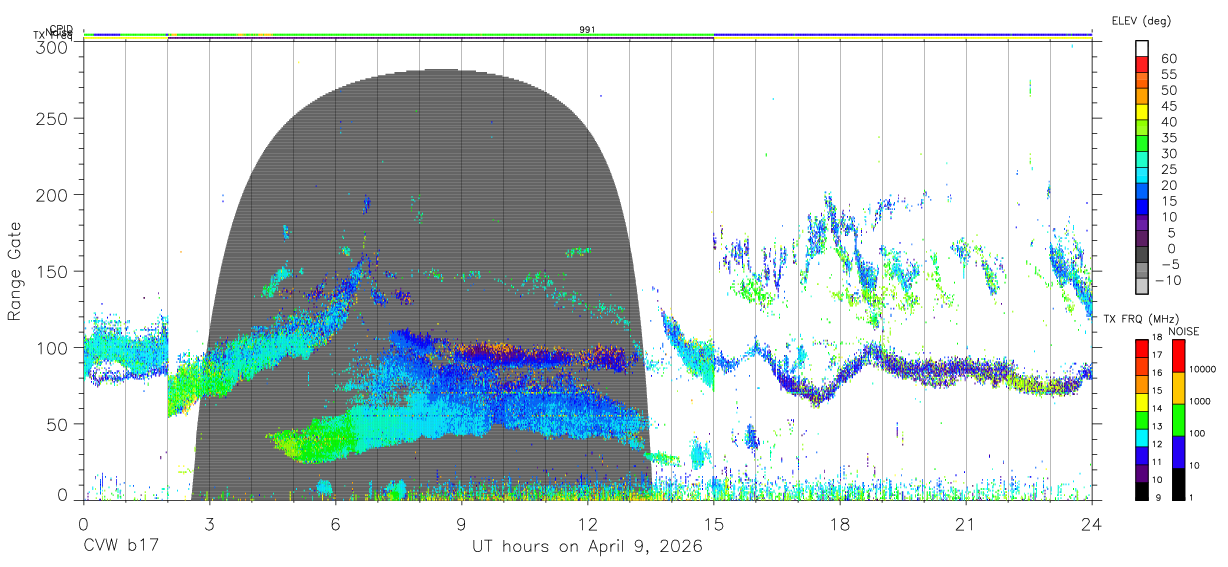Click the 'ELEV (deg)' legend title
The image size is (1228, 567).
1141,20
